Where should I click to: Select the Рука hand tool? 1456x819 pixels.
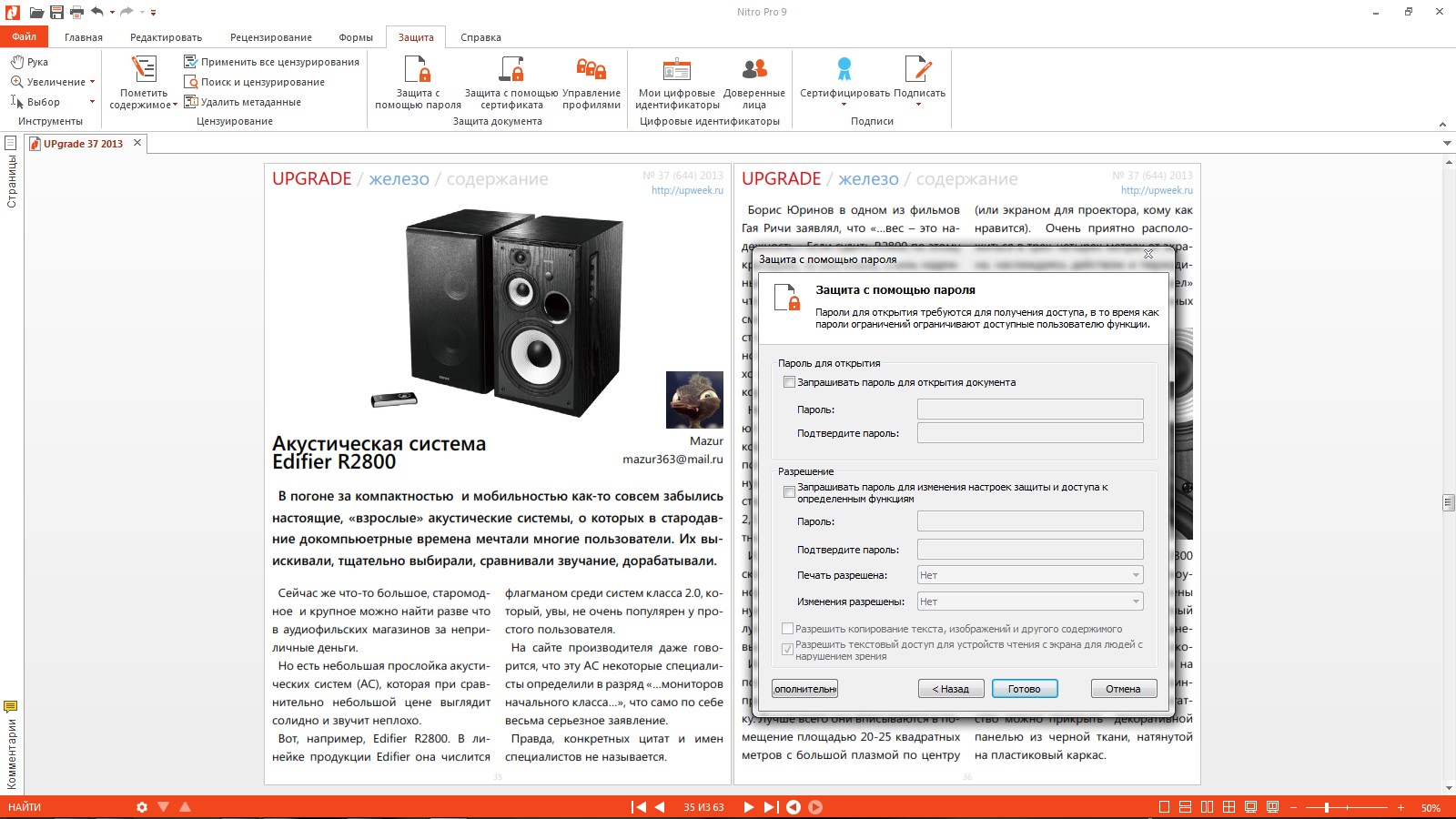click(29, 62)
